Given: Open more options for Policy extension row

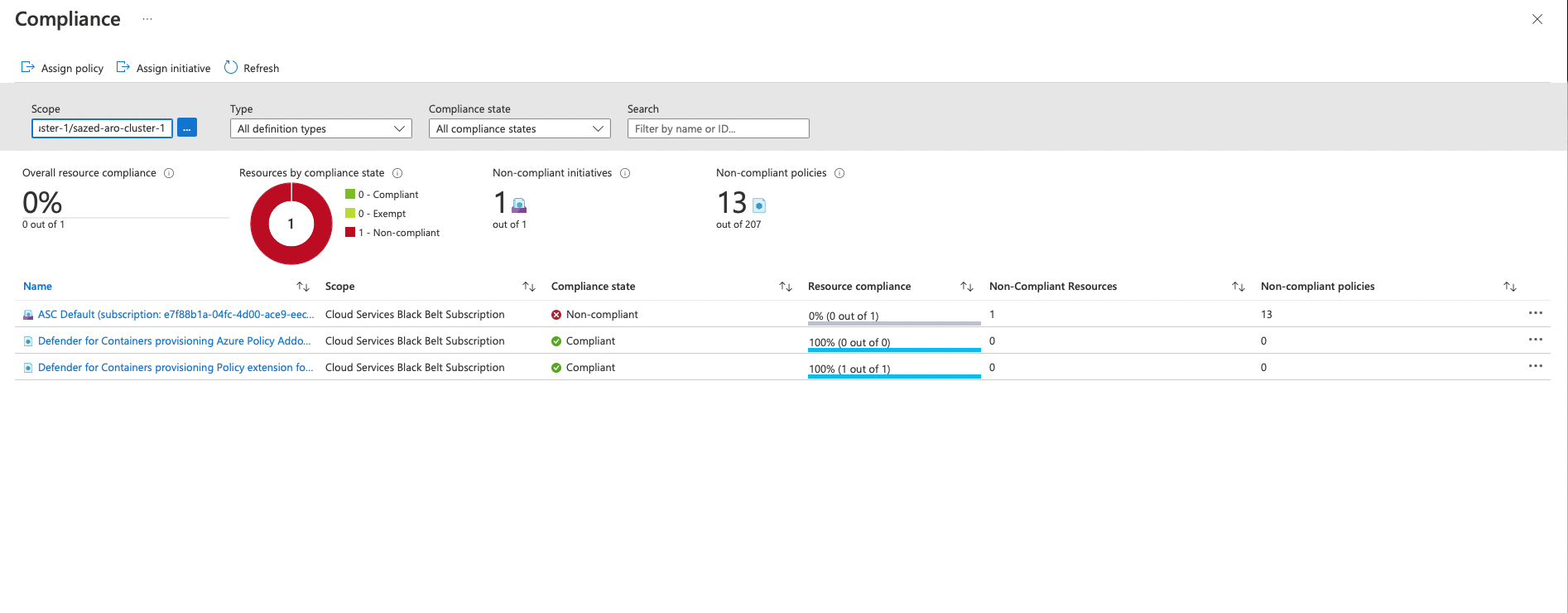Looking at the screenshot, I should [1535, 366].
